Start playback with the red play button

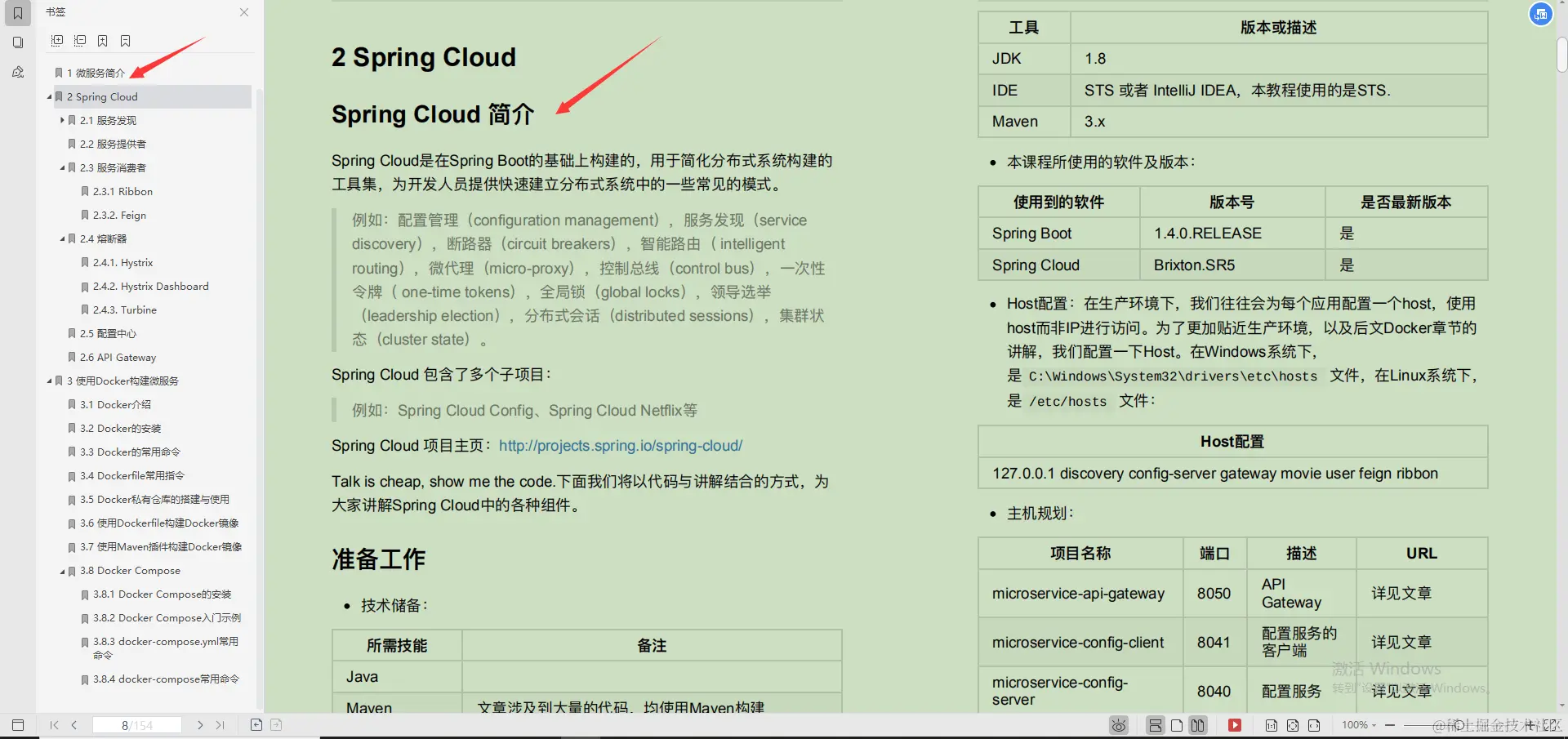pos(1235,724)
